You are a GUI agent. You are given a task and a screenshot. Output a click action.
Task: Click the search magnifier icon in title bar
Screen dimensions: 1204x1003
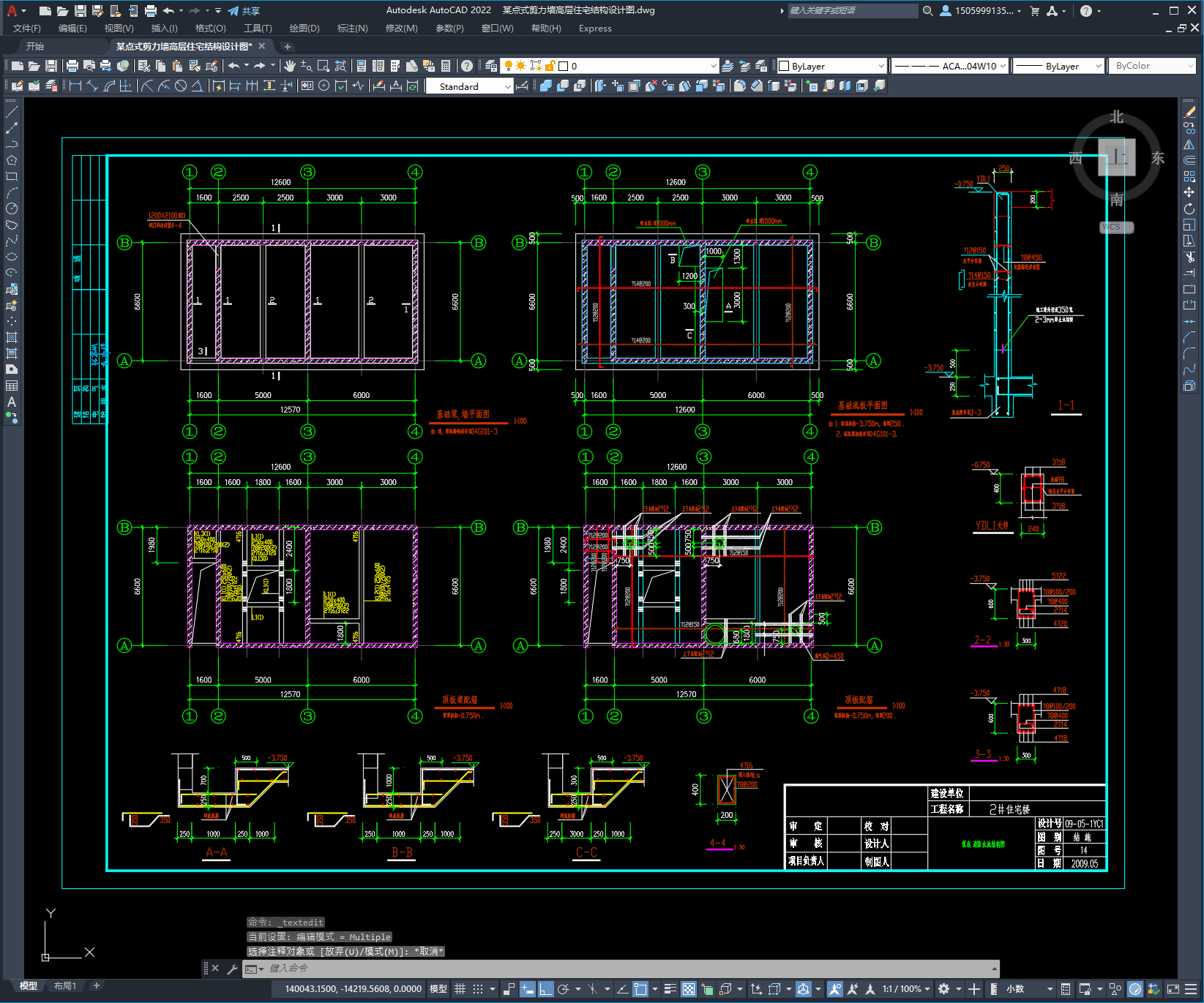pos(927,11)
